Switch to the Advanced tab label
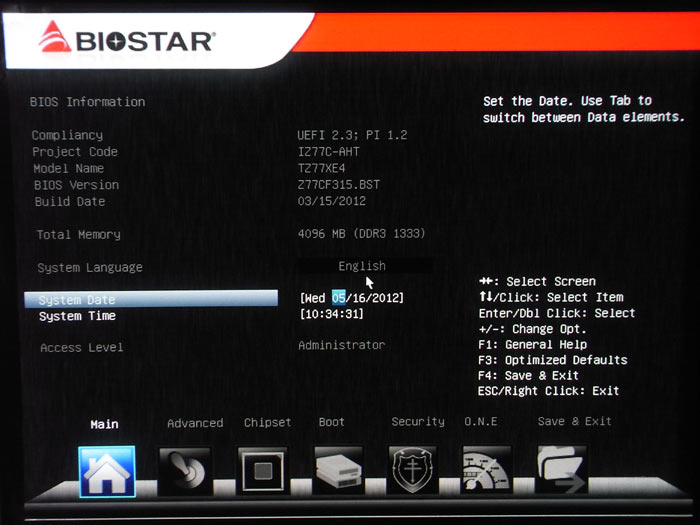700x525 pixels. pos(195,423)
